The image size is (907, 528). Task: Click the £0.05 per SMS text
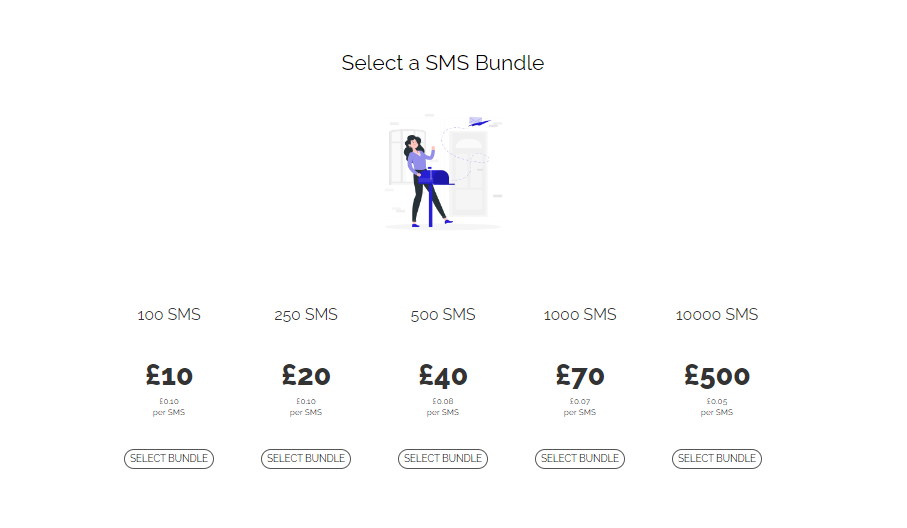click(717, 407)
